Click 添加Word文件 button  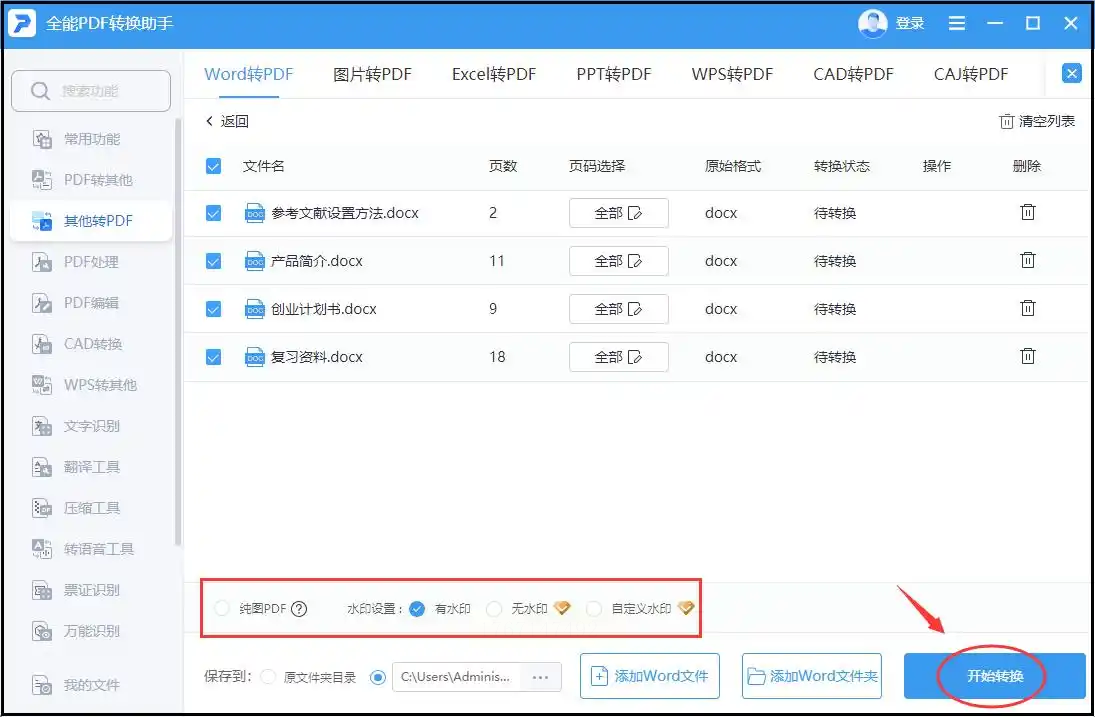click(649, 676)
